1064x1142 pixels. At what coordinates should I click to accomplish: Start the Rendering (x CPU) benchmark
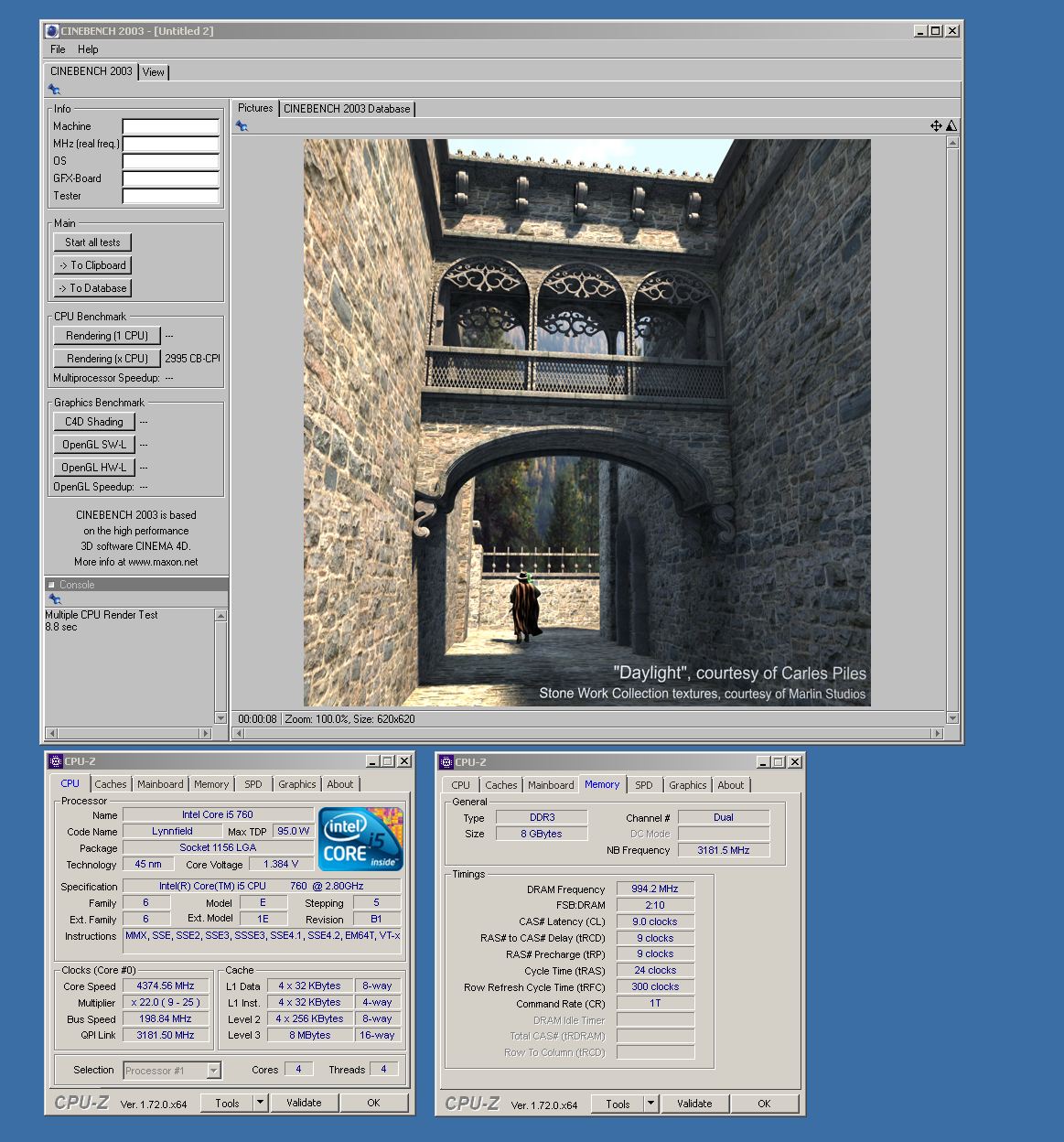pyautogui.click(x=107, y=359)
